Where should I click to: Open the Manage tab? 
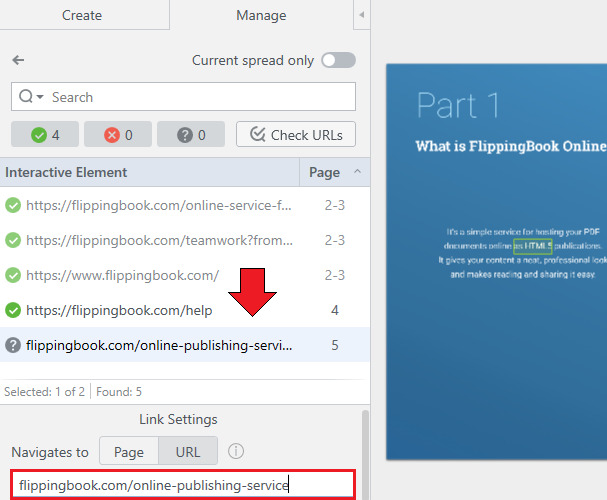pyautogui.click(x=261, y=15)
